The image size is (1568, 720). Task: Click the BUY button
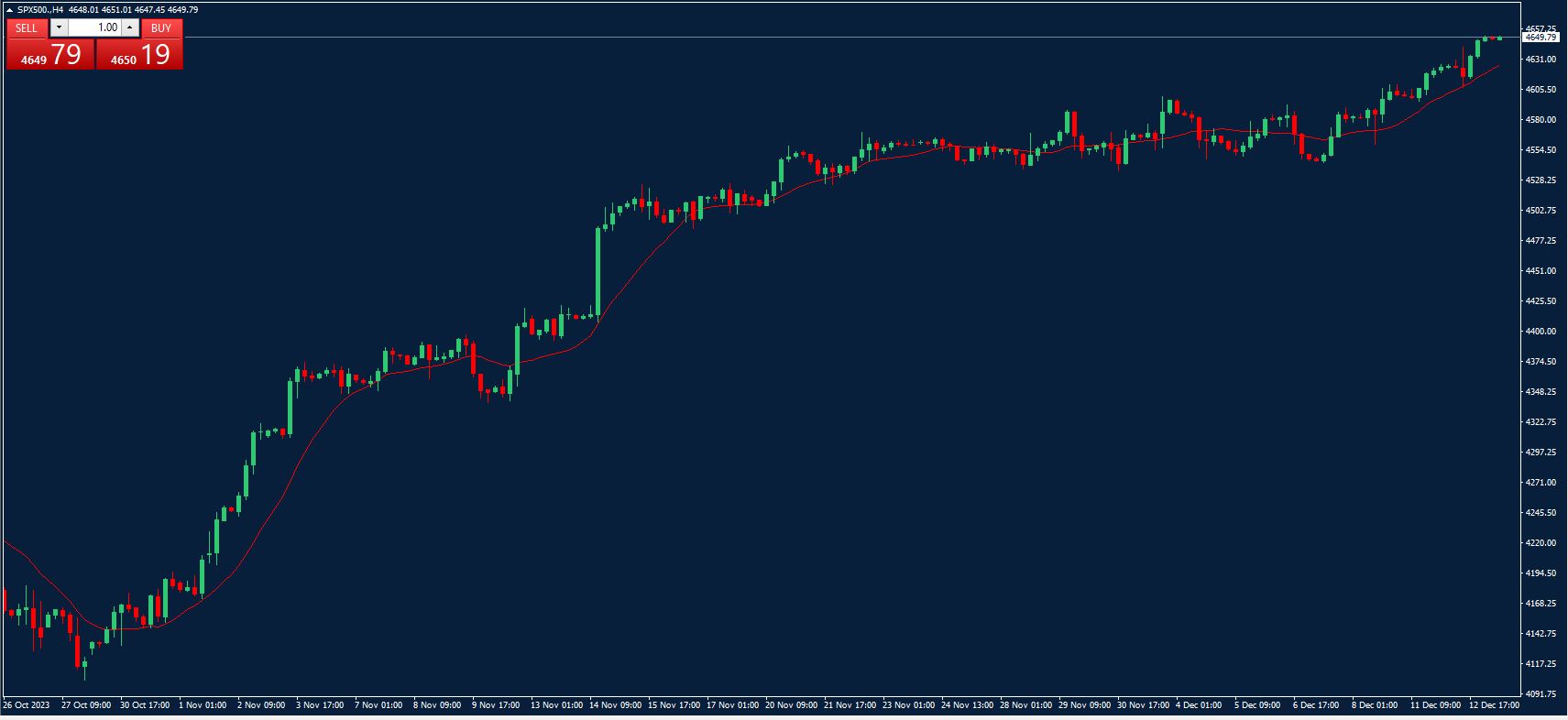tap(161, 28)
